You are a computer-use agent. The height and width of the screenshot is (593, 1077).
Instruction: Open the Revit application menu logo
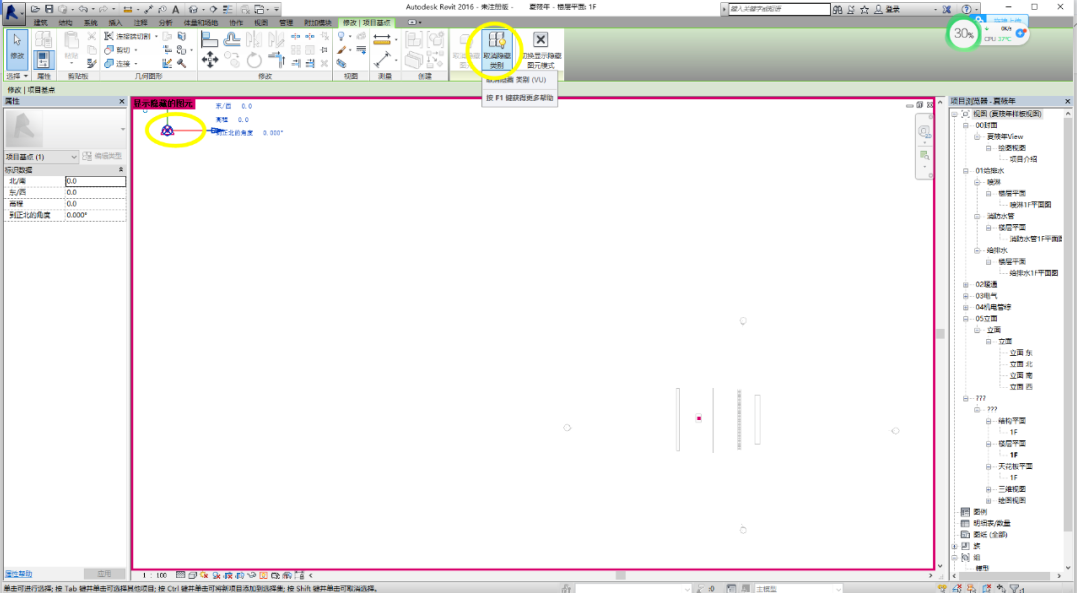[14, 11]
